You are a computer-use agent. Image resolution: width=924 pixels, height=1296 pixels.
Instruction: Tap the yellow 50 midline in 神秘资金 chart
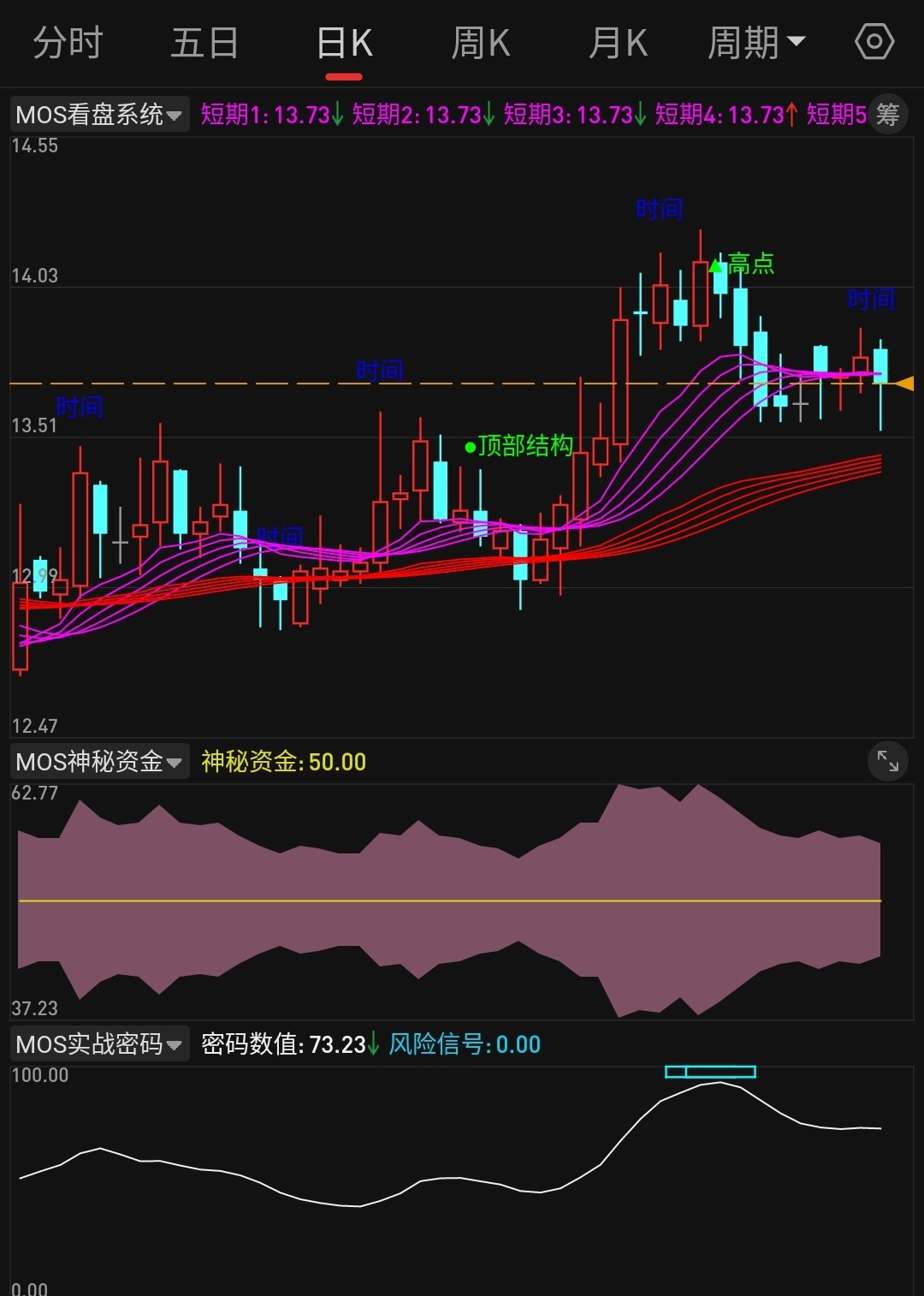[450, 901]
